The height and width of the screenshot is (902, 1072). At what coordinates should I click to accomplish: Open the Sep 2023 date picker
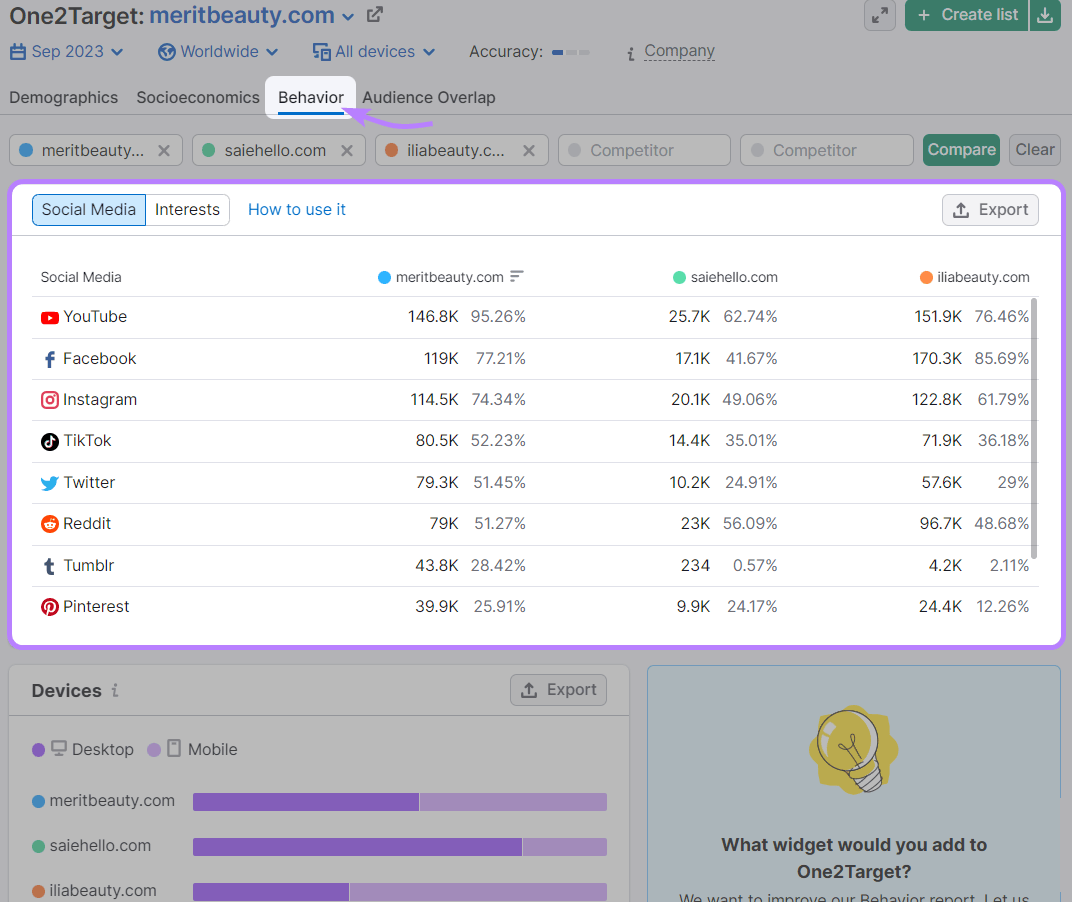pyautogui.click(x=66, y=51)
